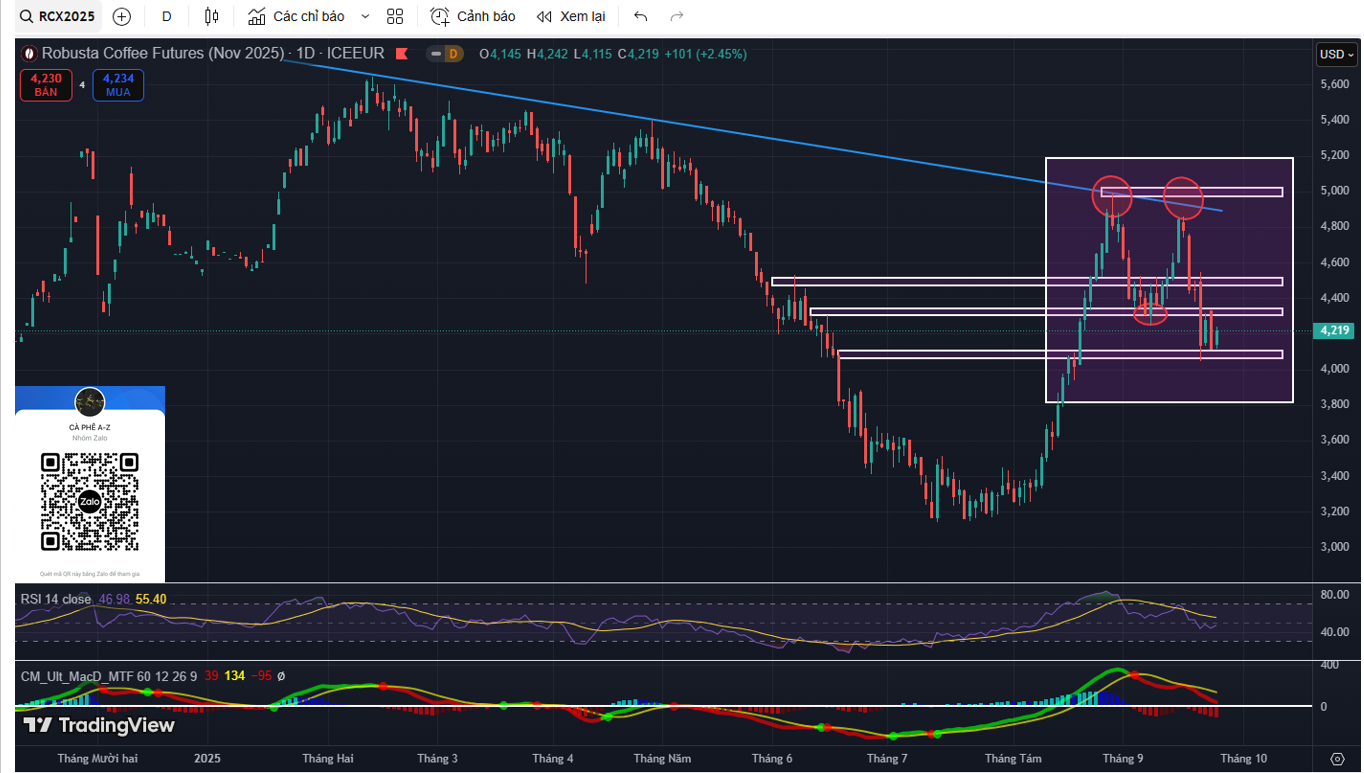Open the indicator templates grid icon

click(x=395, y=16)
